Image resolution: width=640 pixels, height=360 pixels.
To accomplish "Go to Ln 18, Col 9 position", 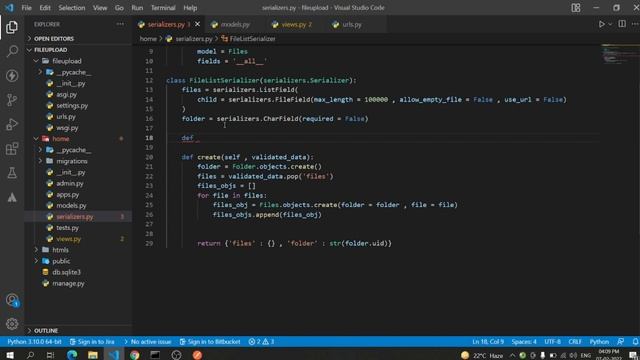I will click(x=488, y=342).
